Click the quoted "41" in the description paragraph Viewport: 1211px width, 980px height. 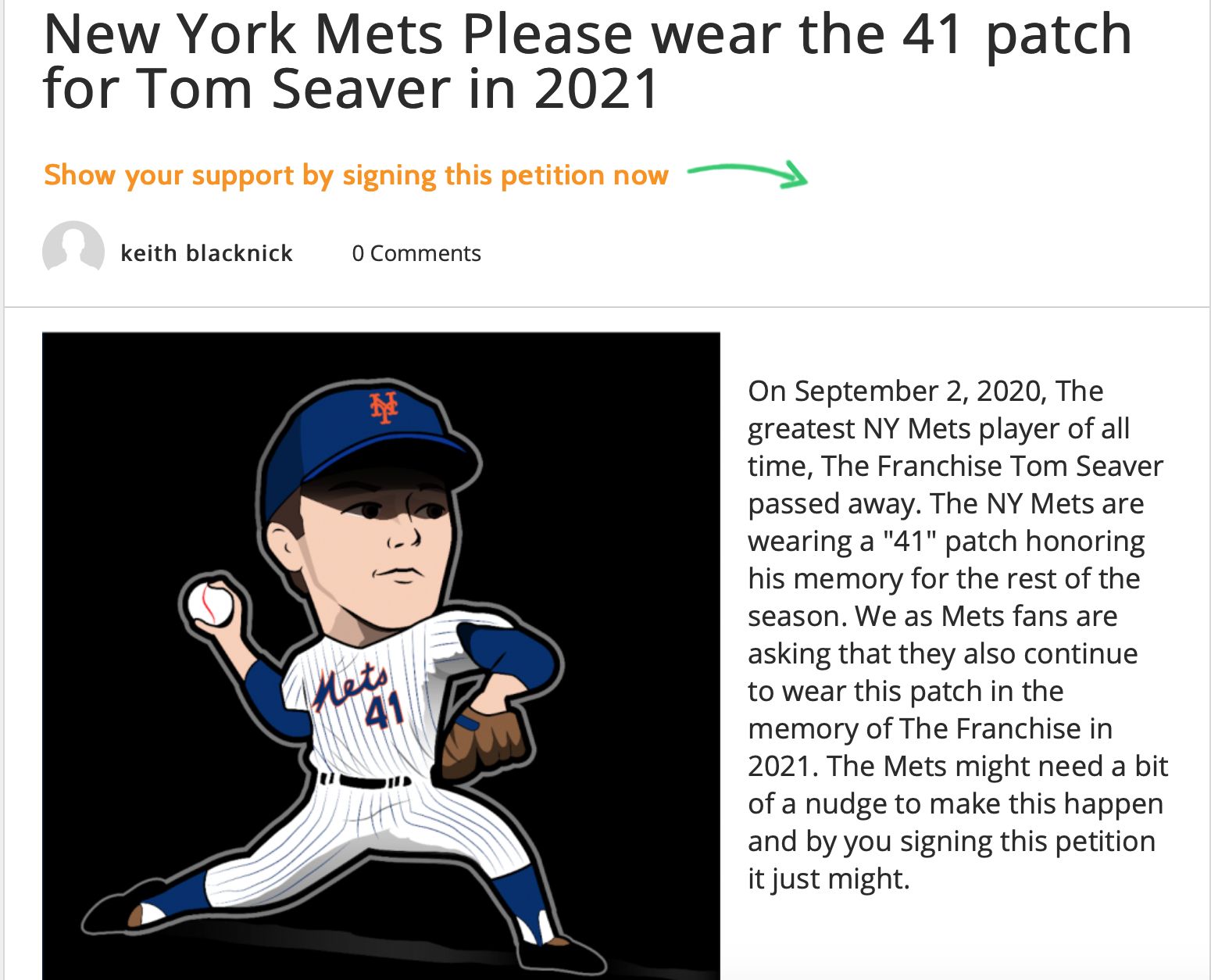point(909,541)
